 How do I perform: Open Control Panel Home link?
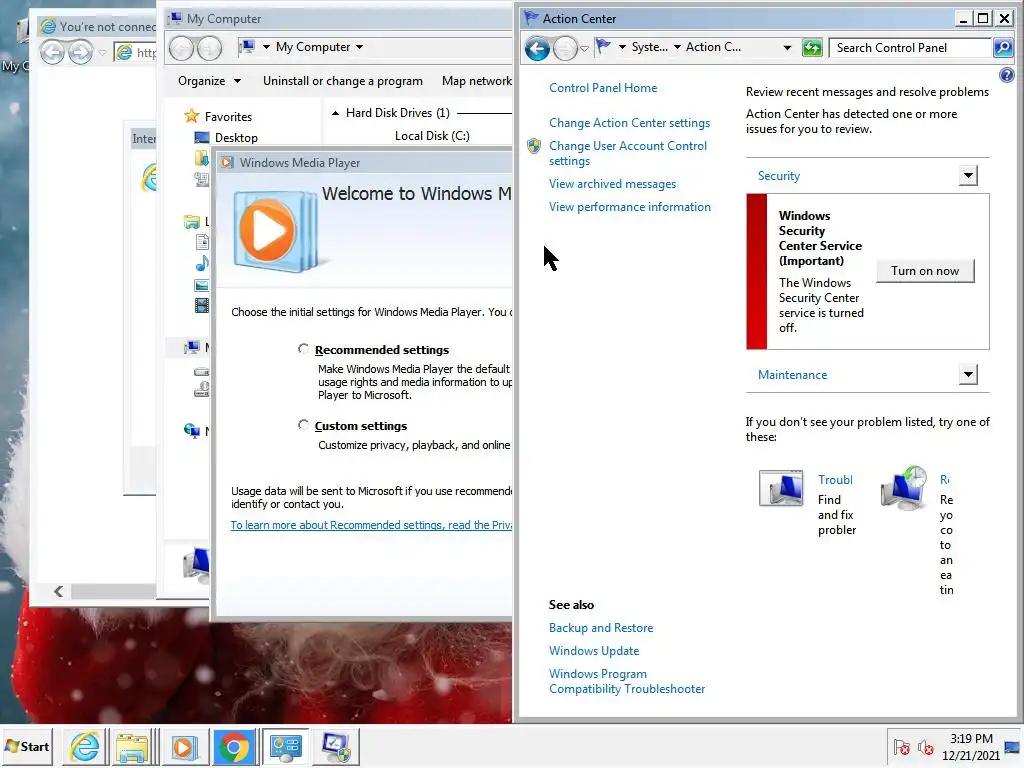pyautogui.click(x=603, y=88)
